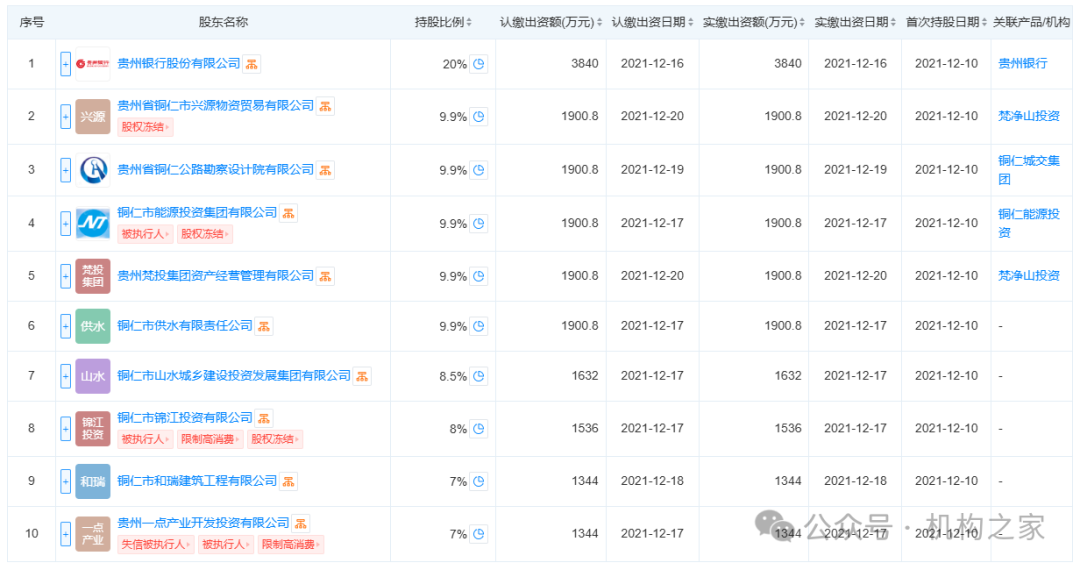This screenshot has height=570, width=1080.
Task: Click 被执行人 tag under 锦江投资
Action: point(145,439)
